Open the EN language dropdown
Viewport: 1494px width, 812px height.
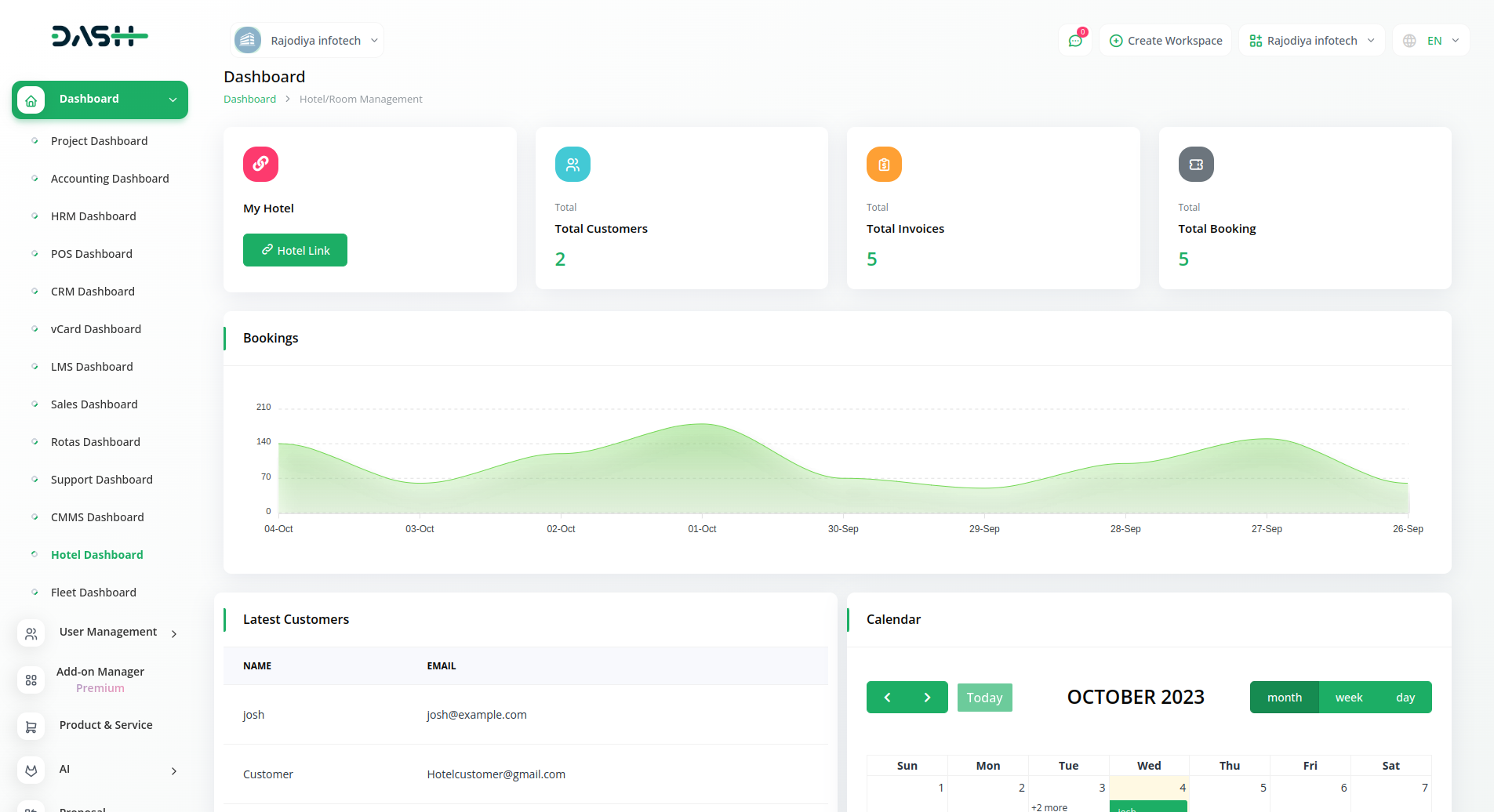tap(1431, 41)
